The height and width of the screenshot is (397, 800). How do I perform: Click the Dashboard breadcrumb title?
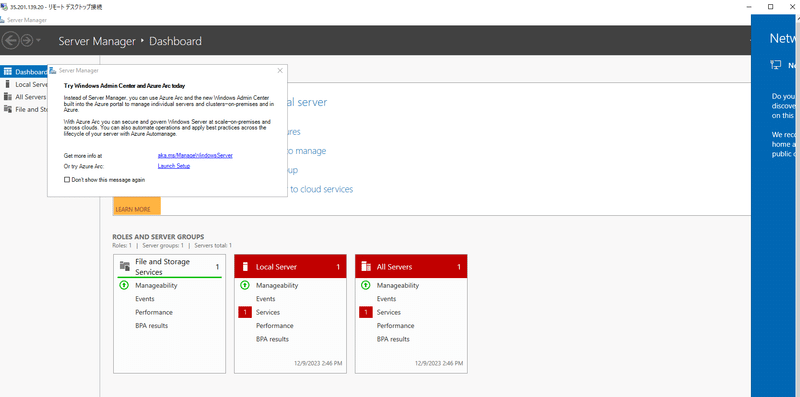click(x=175, y=41)
